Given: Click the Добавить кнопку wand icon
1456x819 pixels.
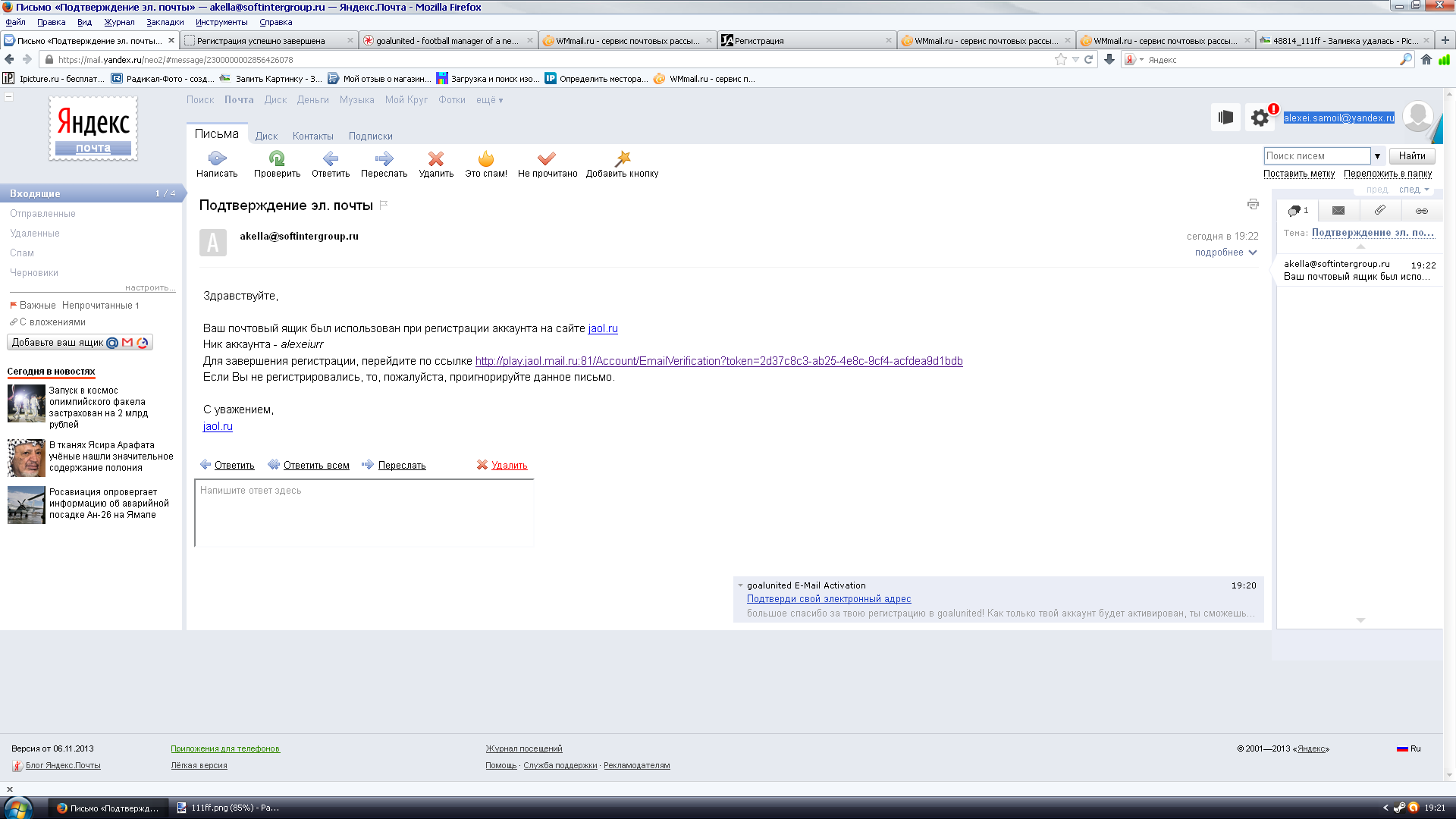Looking at the screenshot, I should 623,158.
